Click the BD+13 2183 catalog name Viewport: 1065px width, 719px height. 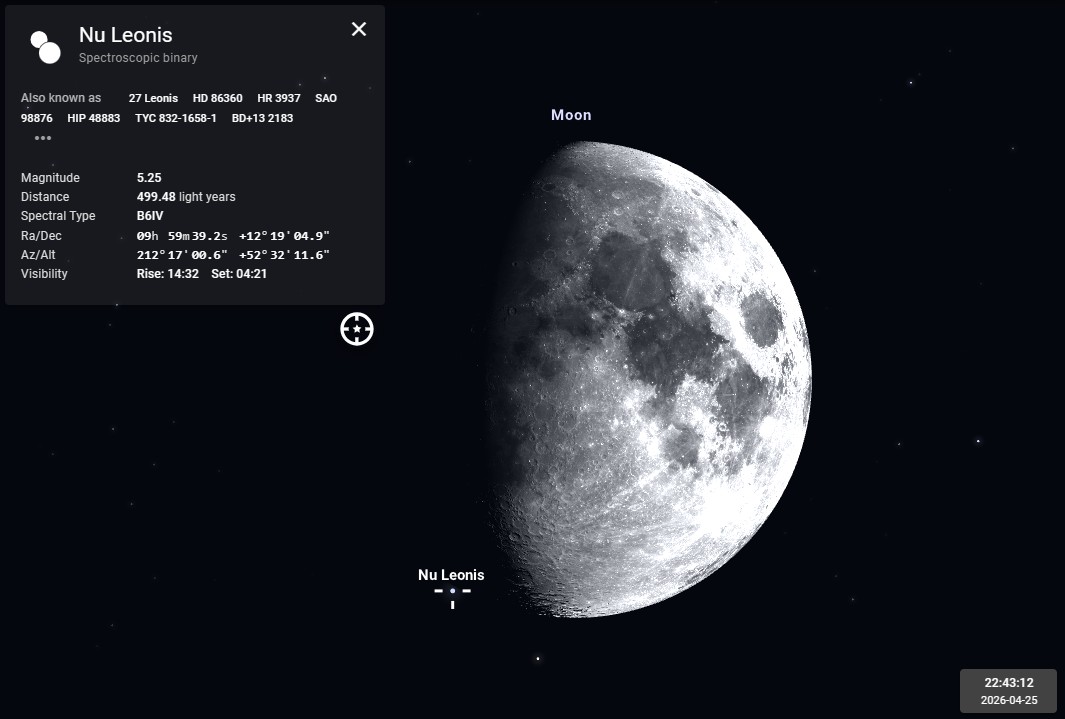[x=262, y=118]
